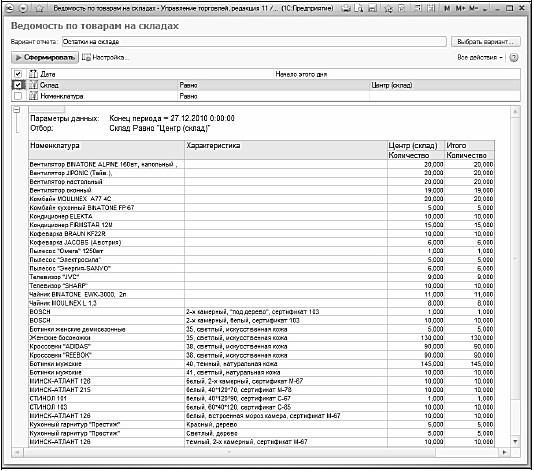
Task: Click the Сформировать button
Action: [x=45, y=58]
